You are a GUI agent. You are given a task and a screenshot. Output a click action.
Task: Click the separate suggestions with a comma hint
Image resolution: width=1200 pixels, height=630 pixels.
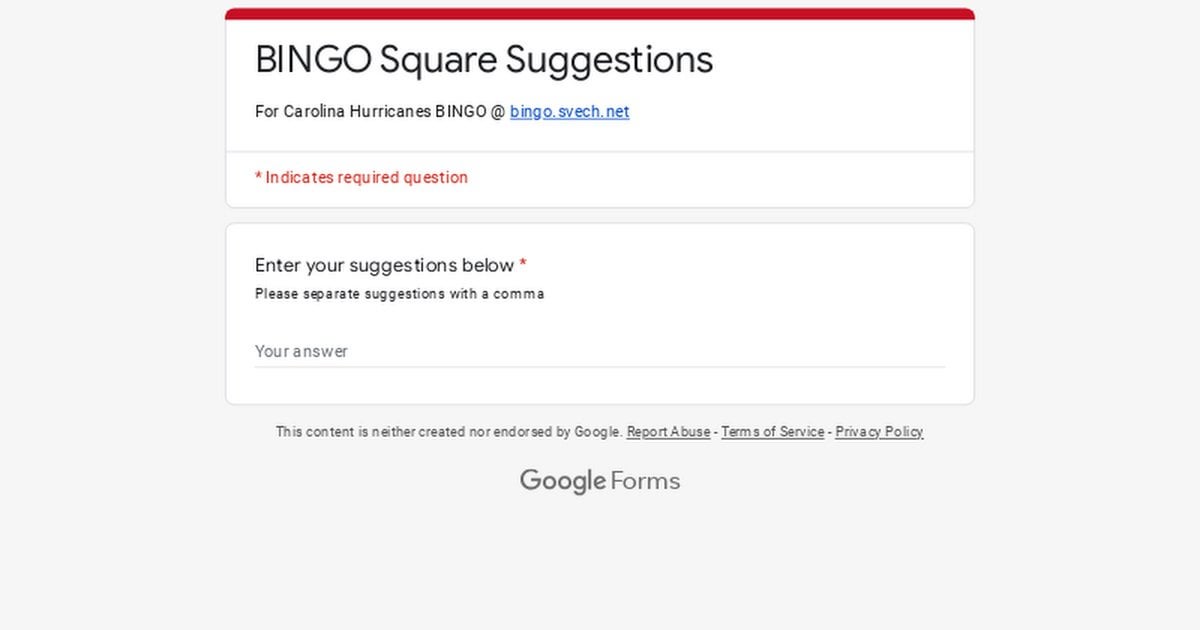(x=399, y=294)
